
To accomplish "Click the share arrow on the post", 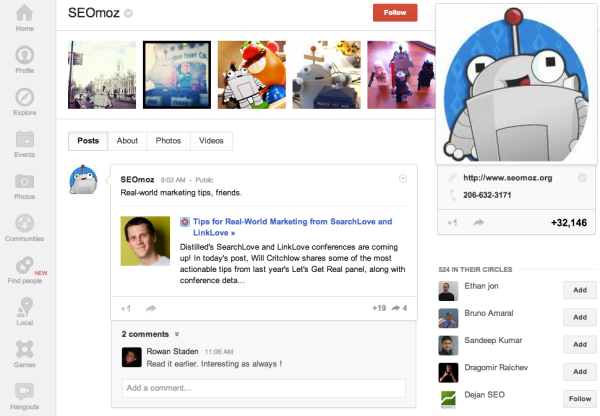I will click(150, 308).
